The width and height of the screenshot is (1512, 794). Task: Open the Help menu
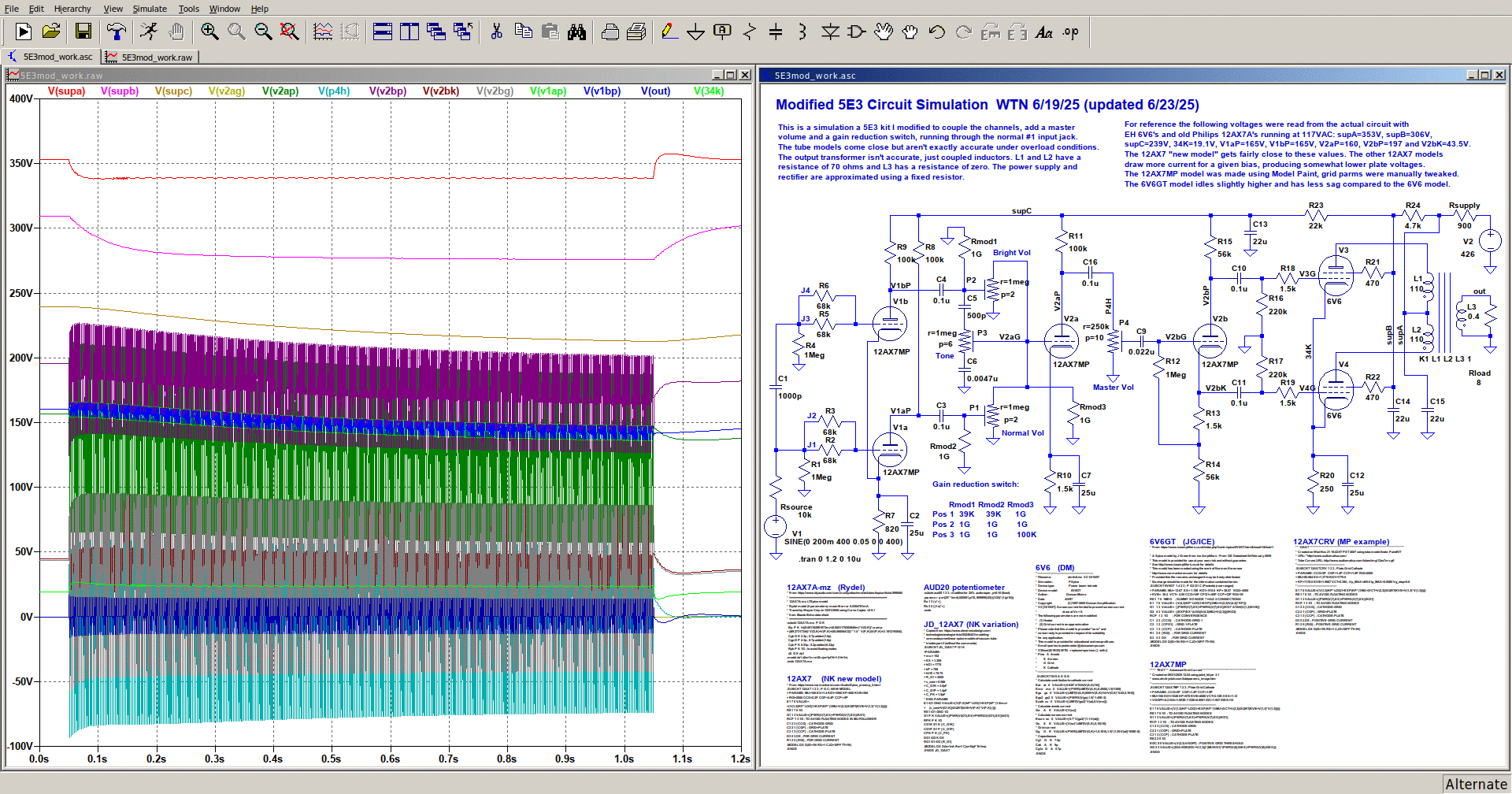260,9
